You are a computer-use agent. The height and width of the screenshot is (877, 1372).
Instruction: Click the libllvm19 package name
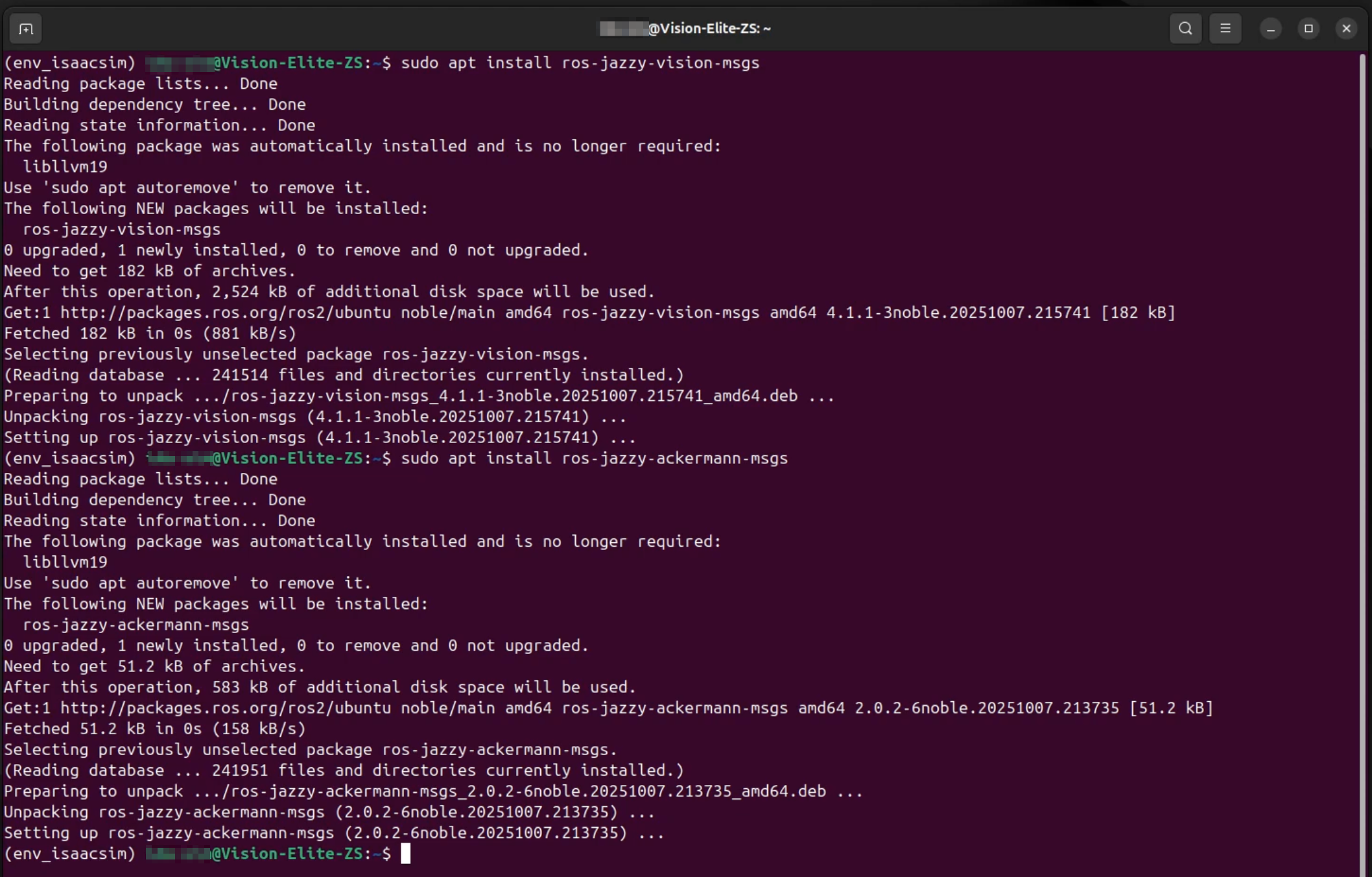65,166
